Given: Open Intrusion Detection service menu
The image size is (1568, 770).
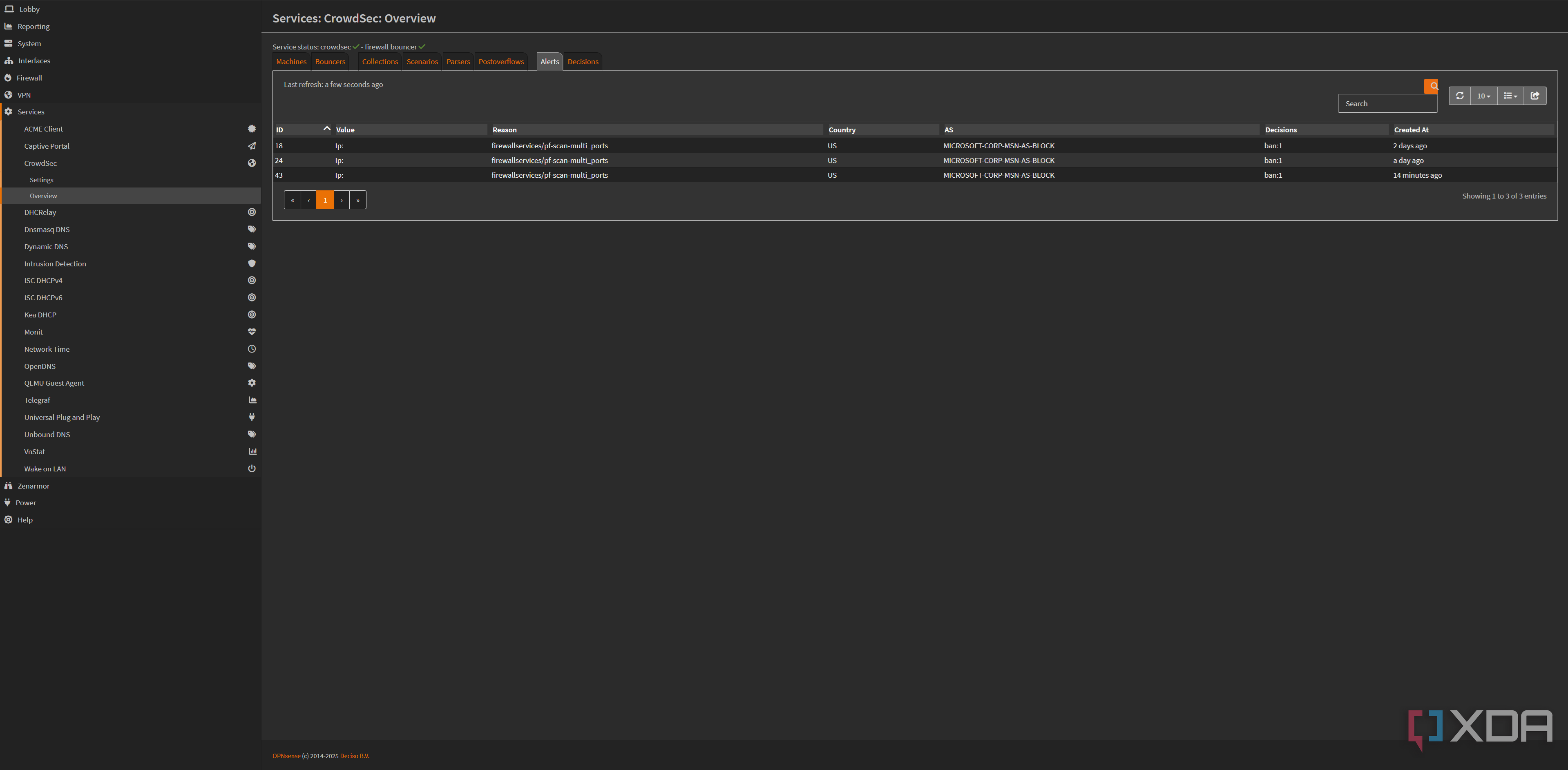Looking at the screenshot, I should click(56, 263).
